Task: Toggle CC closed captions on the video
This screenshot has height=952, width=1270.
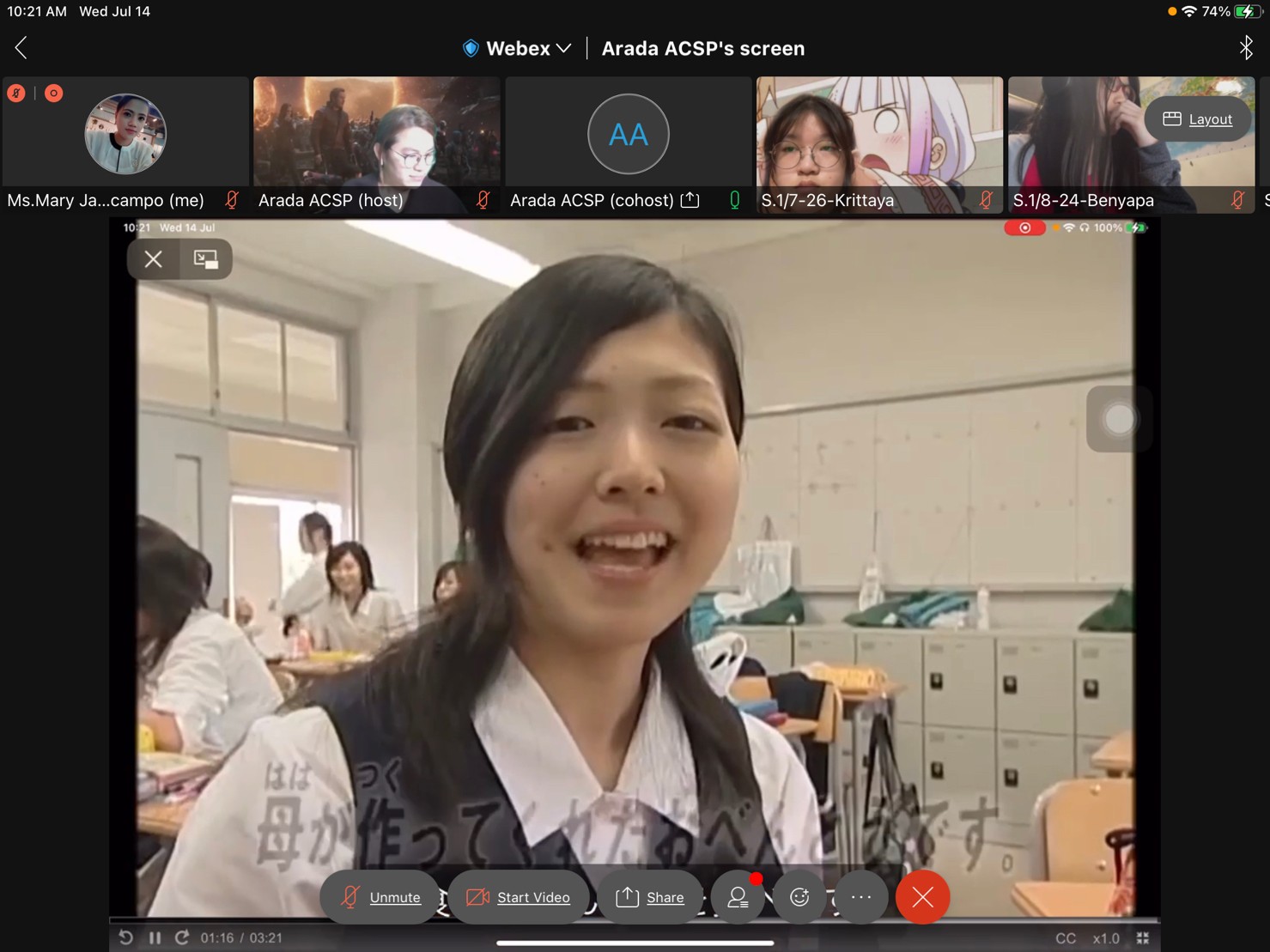Action: click(1066, 938)
